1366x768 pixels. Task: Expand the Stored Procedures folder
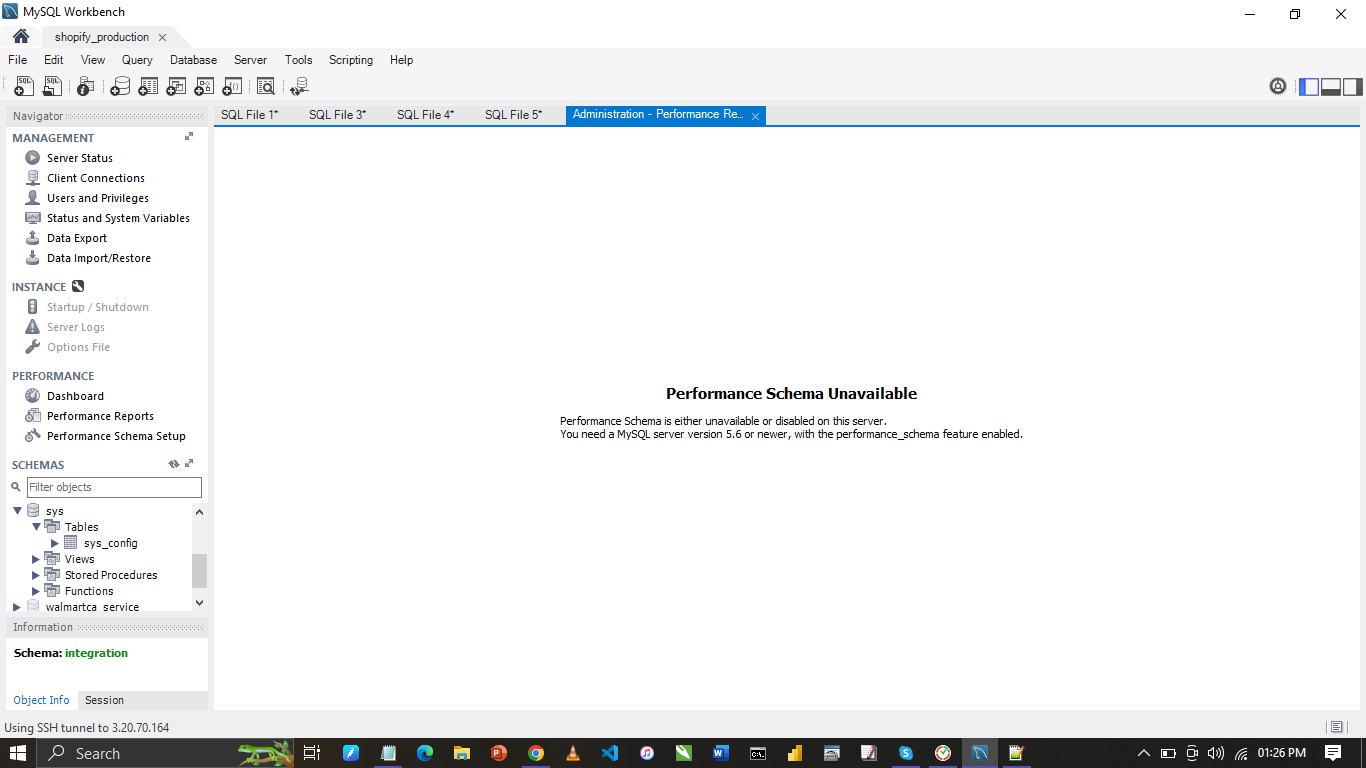(36, 575)
